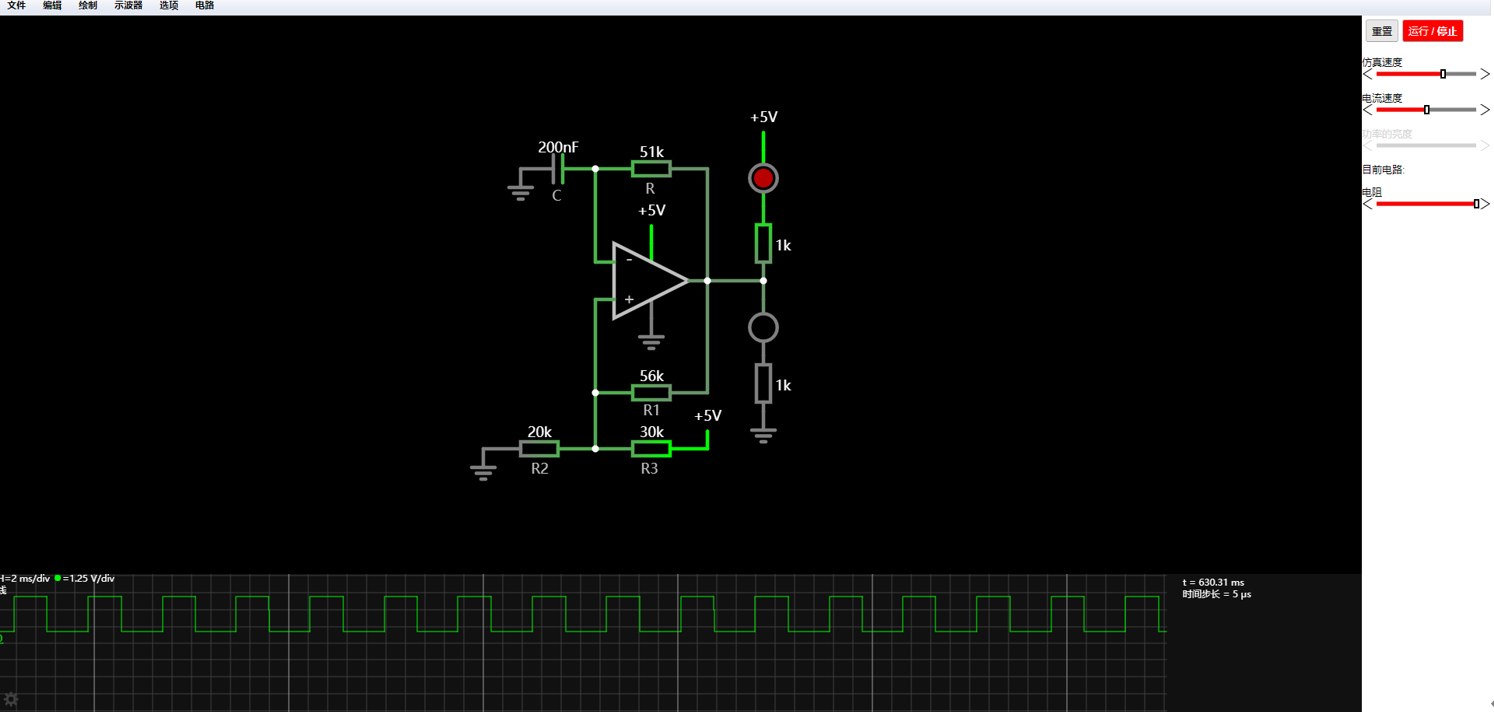Click the 重置 reset button
The height and width of the screenshot is (712, 1494).
pyautogui.click(x=1382, y=31)
